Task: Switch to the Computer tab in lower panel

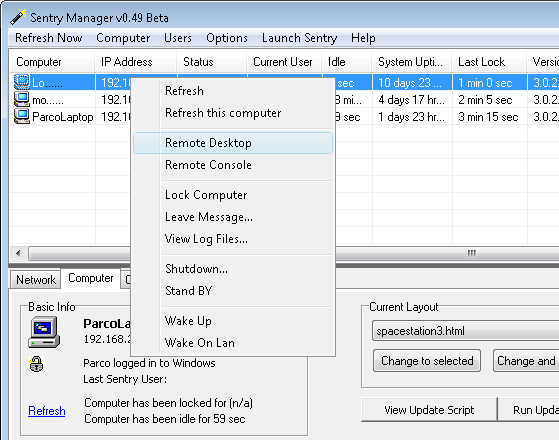Action: [91, 278]
